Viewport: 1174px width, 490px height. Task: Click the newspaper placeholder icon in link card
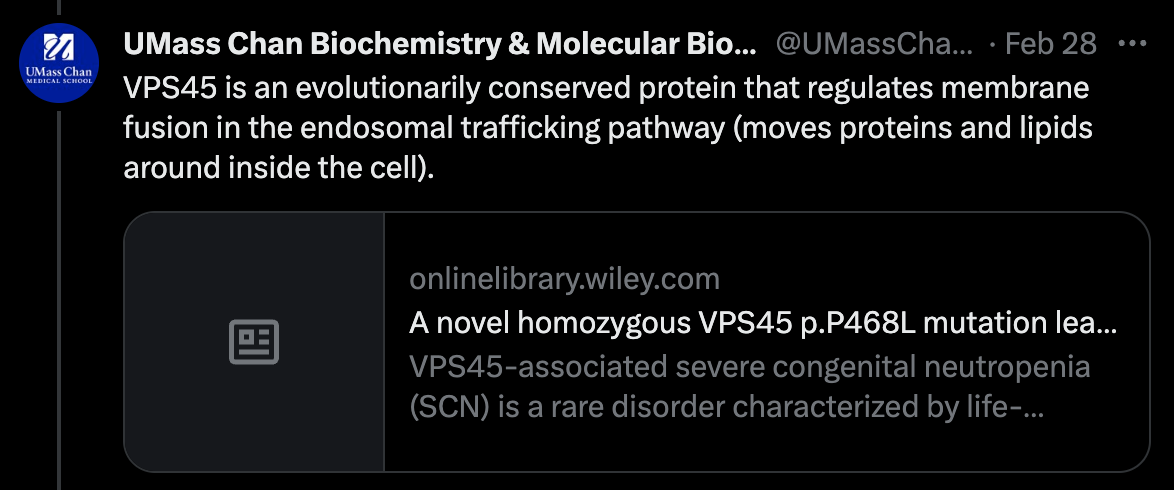coord(254,342)
